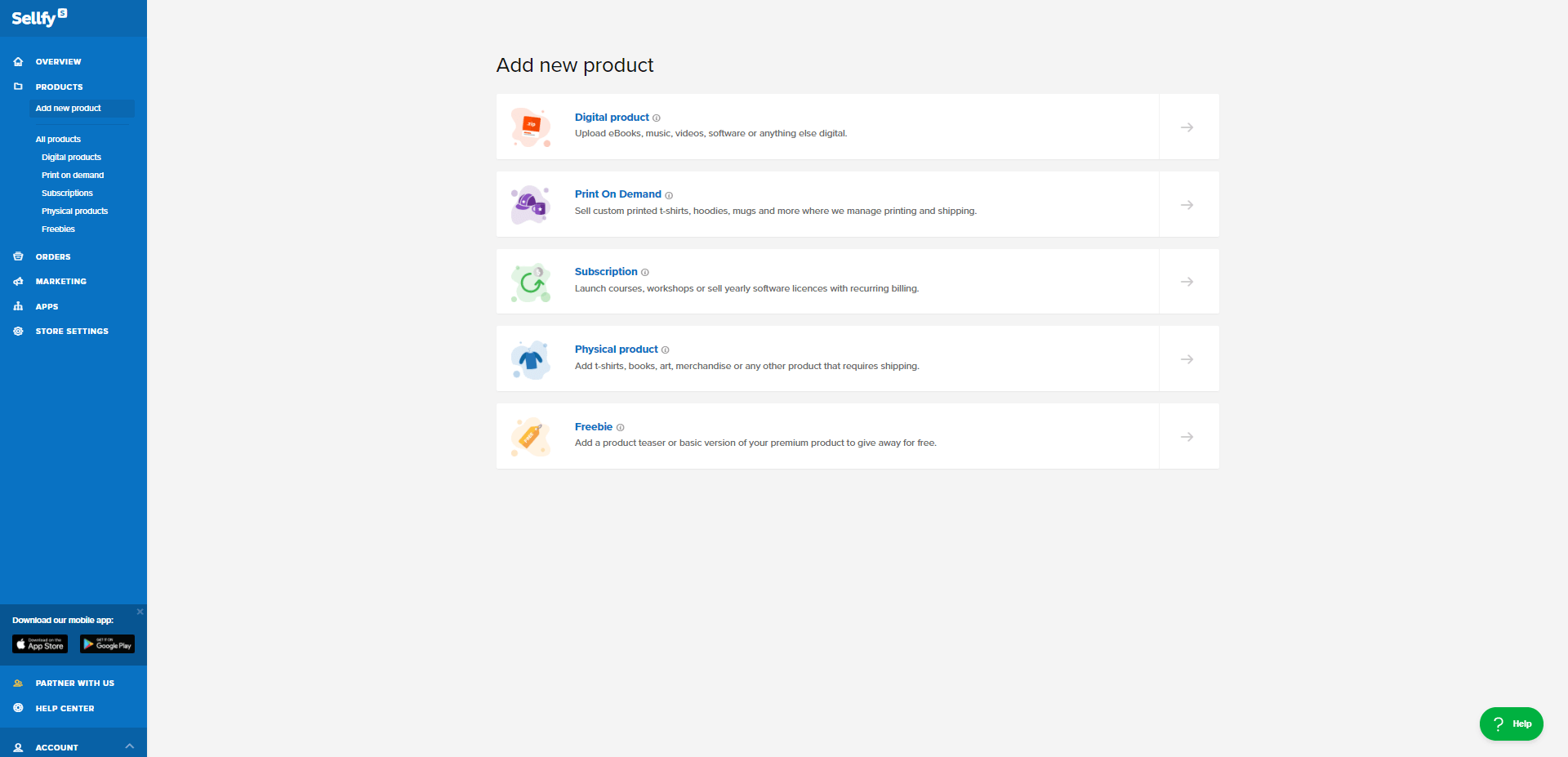This screenshot has width=1568, height=757.
Task: Click the Digital product zip file icon
Action: 531,127
